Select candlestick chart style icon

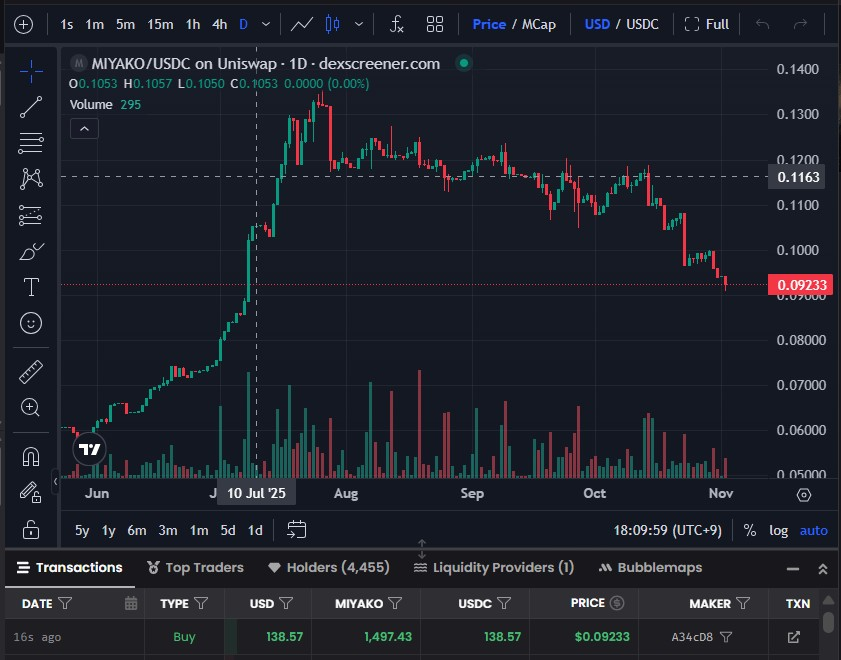point(333,25)
